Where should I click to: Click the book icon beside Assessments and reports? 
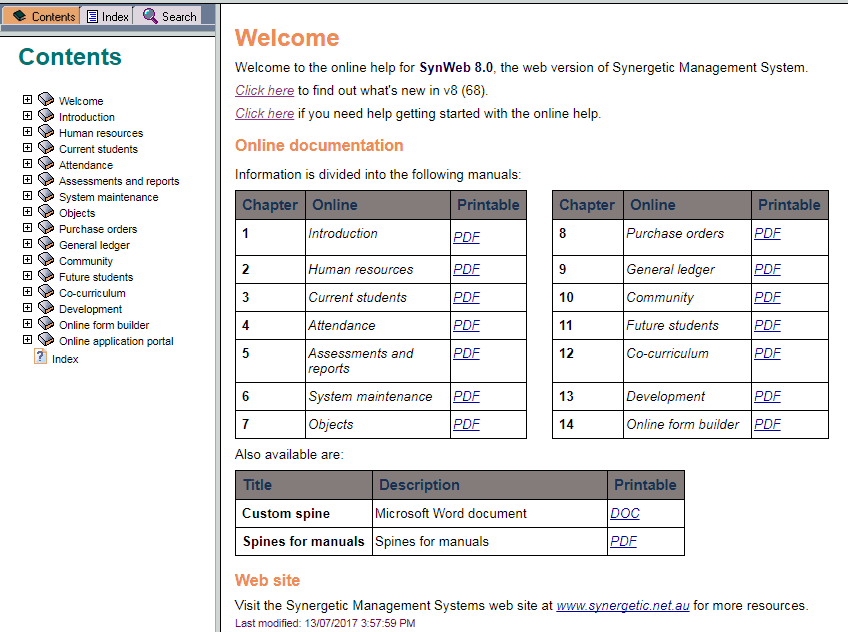[46, 179]
